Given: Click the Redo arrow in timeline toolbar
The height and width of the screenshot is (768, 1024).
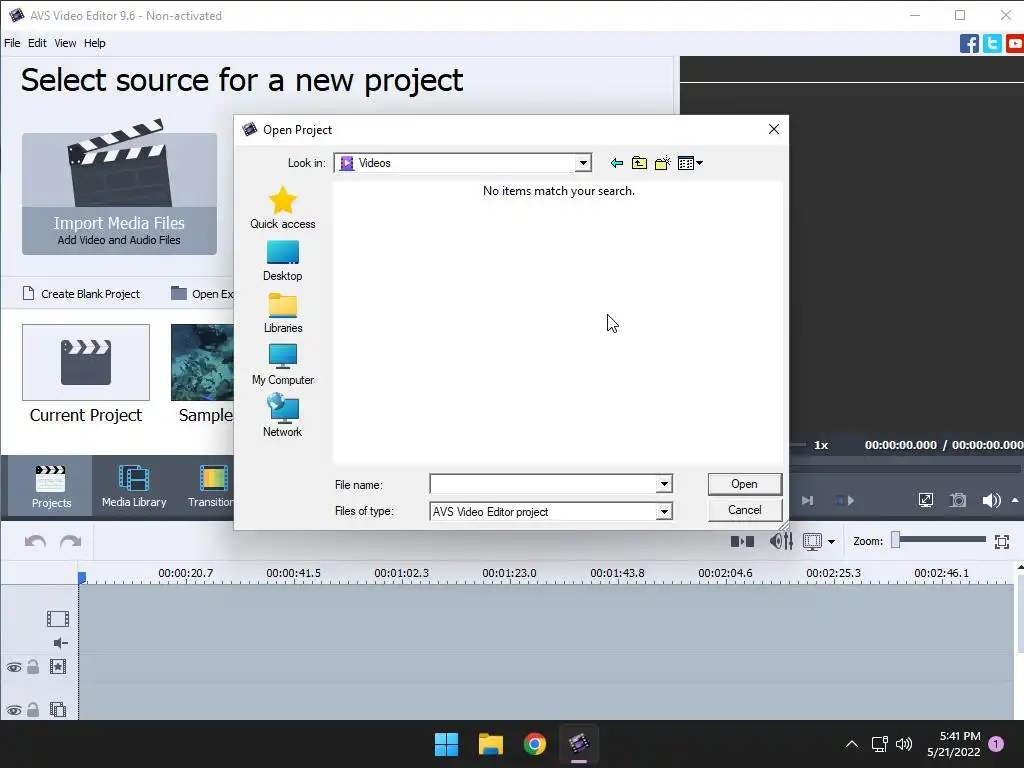Looking at the screenshot, I should click(71, 541).
